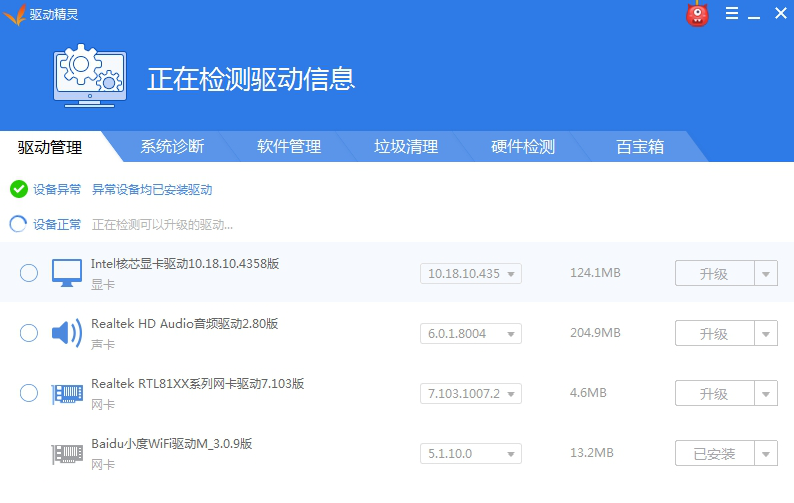Click the spinning 设备正常 loading icon
This screenshot has height=503, width=794.
[18, 224]
